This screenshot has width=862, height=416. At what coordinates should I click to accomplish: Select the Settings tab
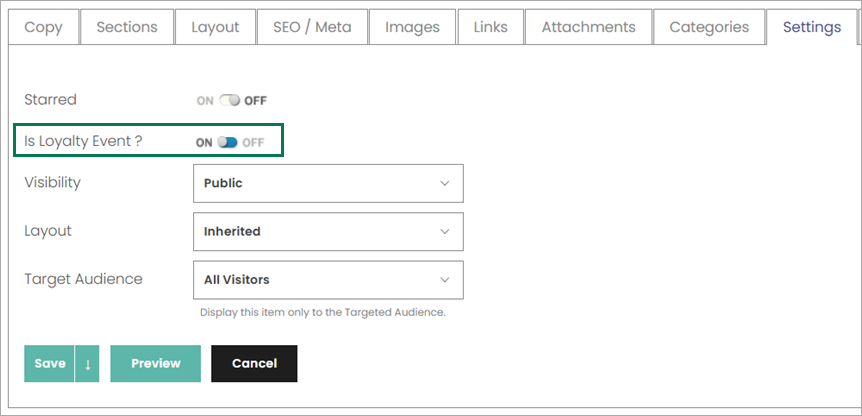pos(812,27)
